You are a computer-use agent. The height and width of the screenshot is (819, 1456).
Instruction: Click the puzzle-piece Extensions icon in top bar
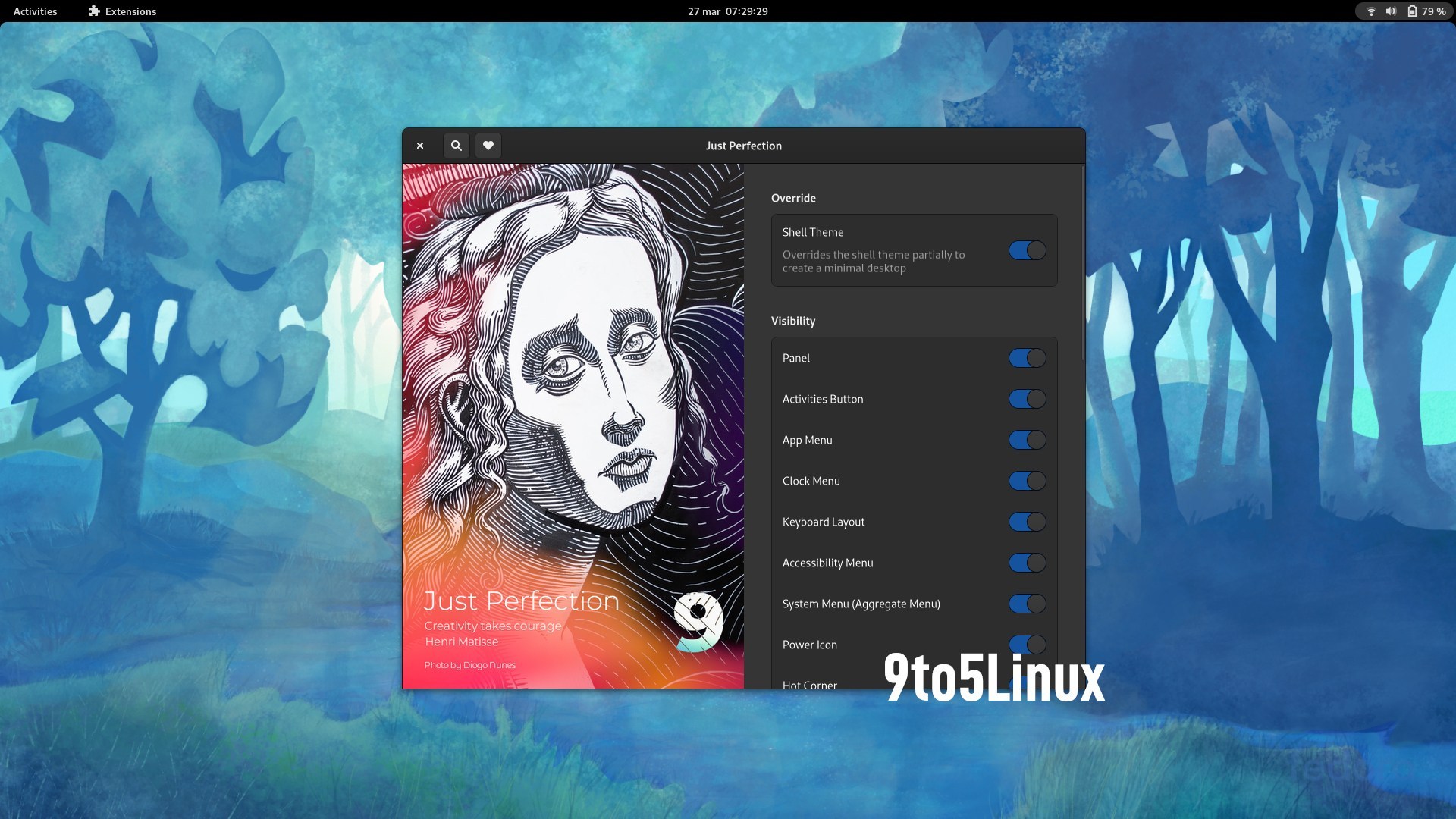(x=94, y=11)
